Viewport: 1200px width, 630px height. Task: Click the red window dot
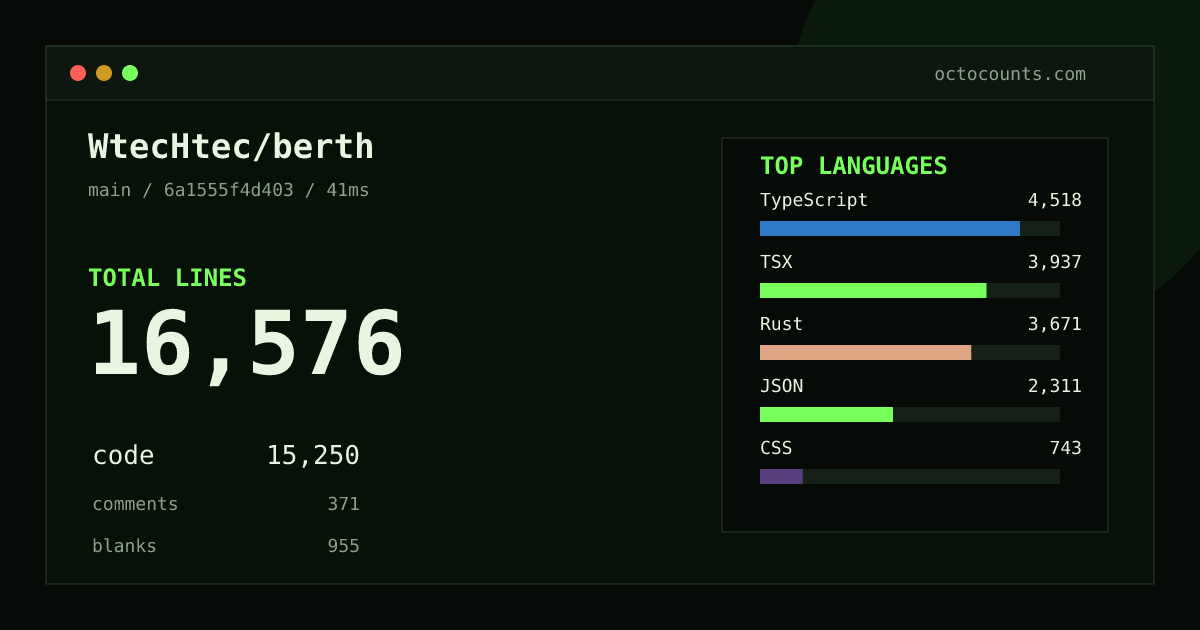click(78, 73)
